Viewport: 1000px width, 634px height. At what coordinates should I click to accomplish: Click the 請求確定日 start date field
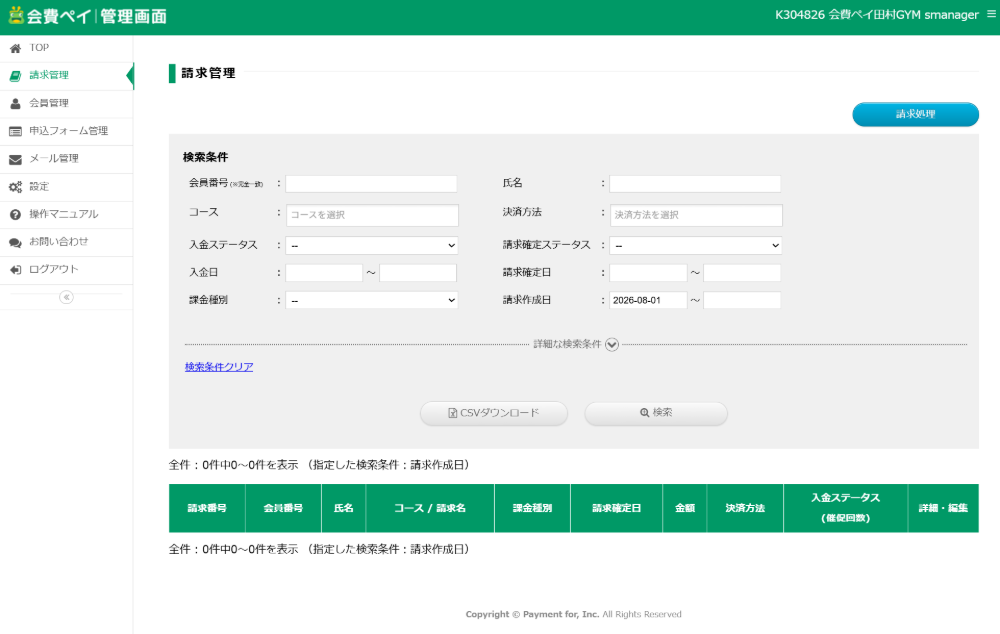(x=648, y=273)
